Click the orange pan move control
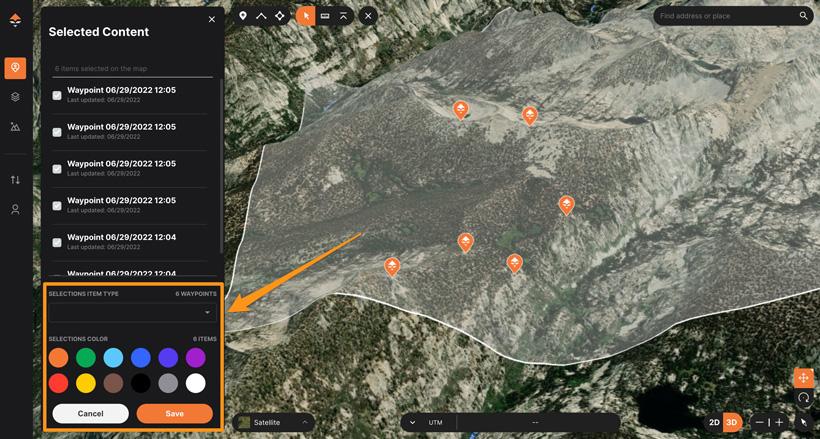This screenshot has width=820, height=439. pyautogui.click(x=803, y=378)
